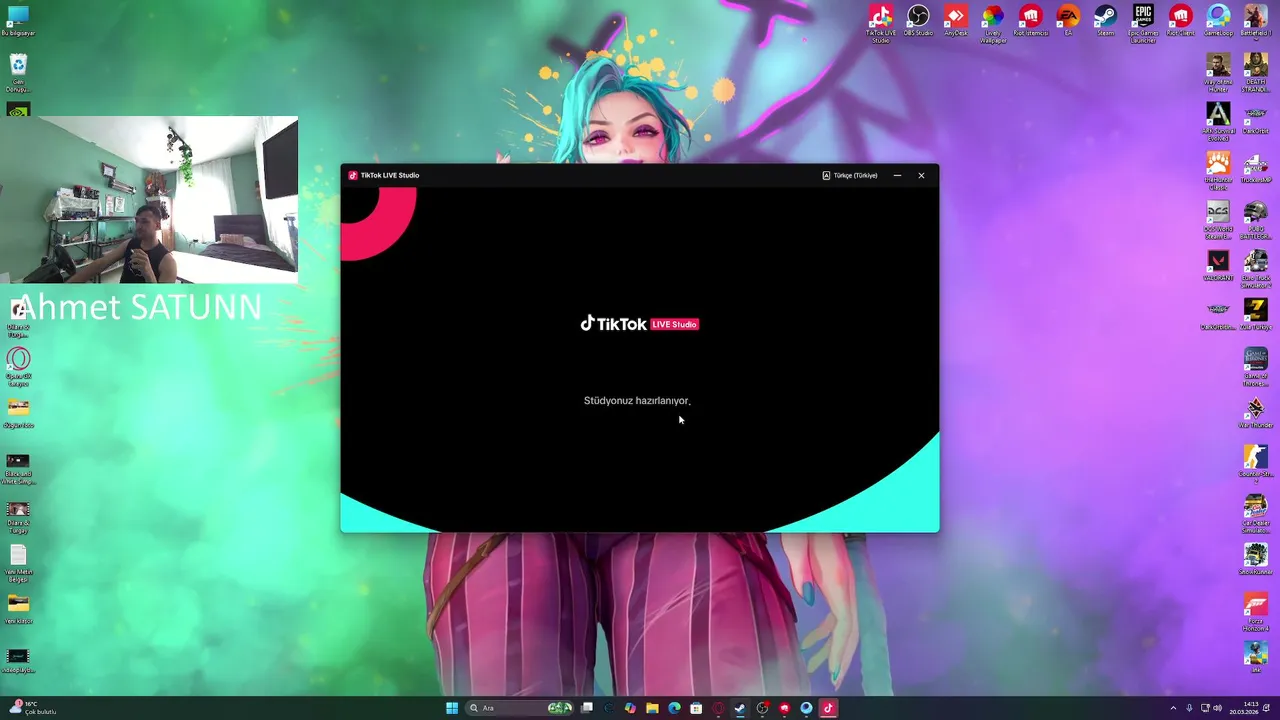This screenshot has height=720, width=1280.
Task: Open the Riot Client desktop shortcut
Action: (1180, 21)
